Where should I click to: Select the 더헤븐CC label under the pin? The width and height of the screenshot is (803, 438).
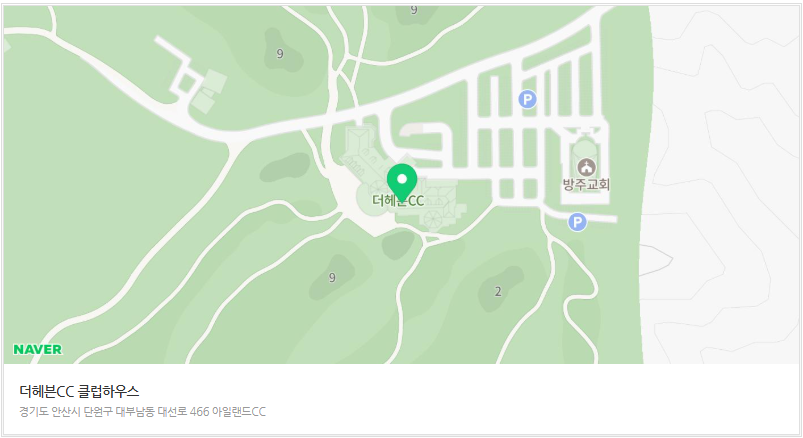point(398,200)
